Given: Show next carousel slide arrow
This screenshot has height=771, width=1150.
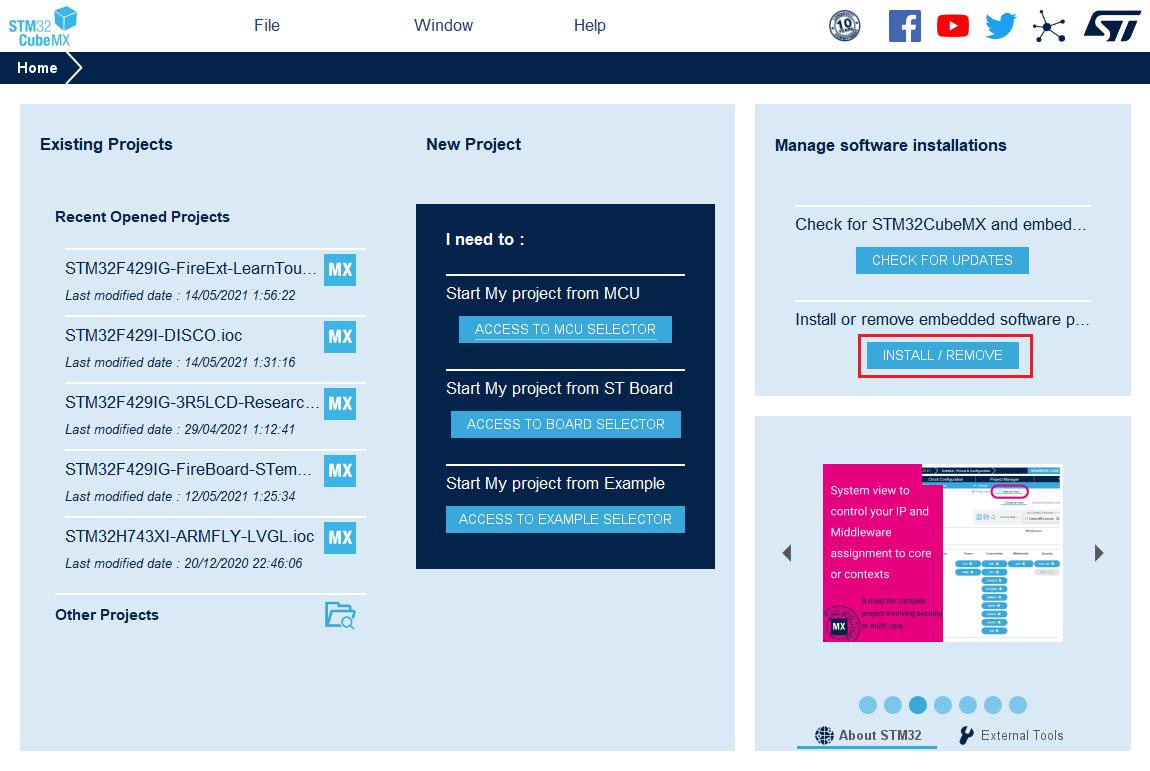Looking at the screenshot, I should 1099,553.
